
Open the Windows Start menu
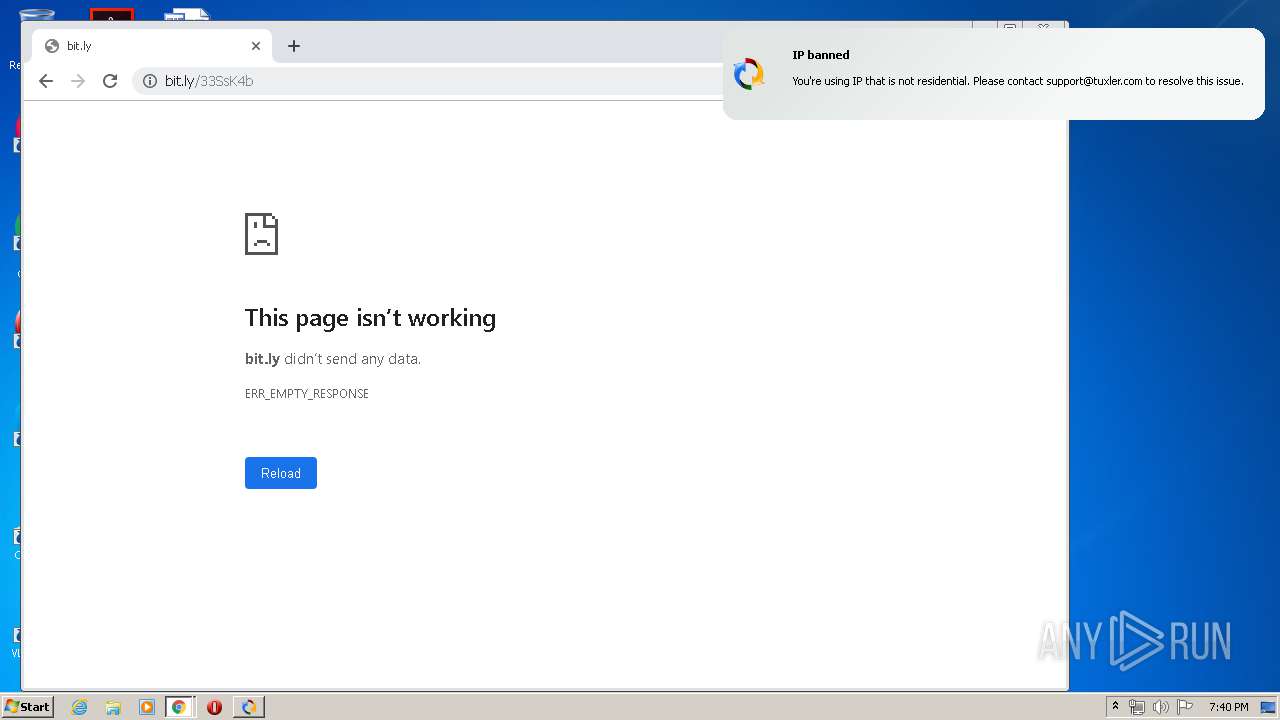27,707
